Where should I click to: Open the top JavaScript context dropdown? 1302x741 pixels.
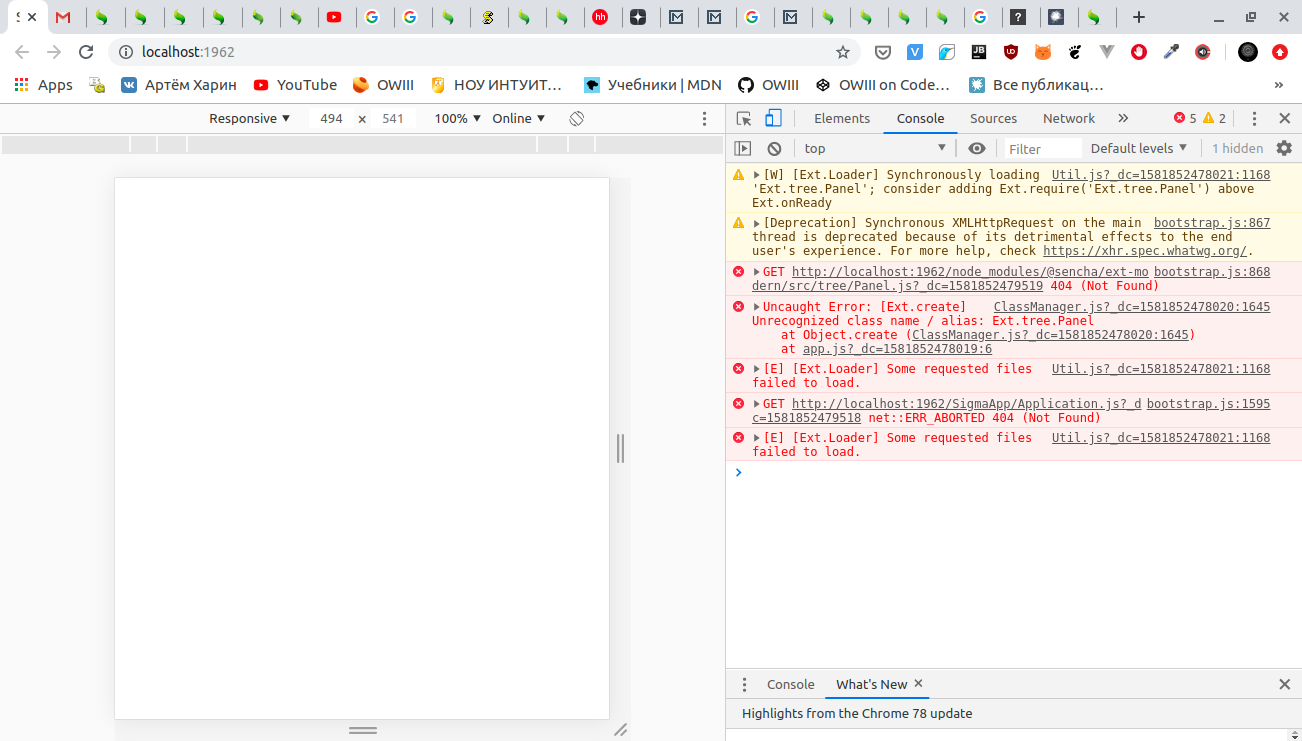pos(875,148)
